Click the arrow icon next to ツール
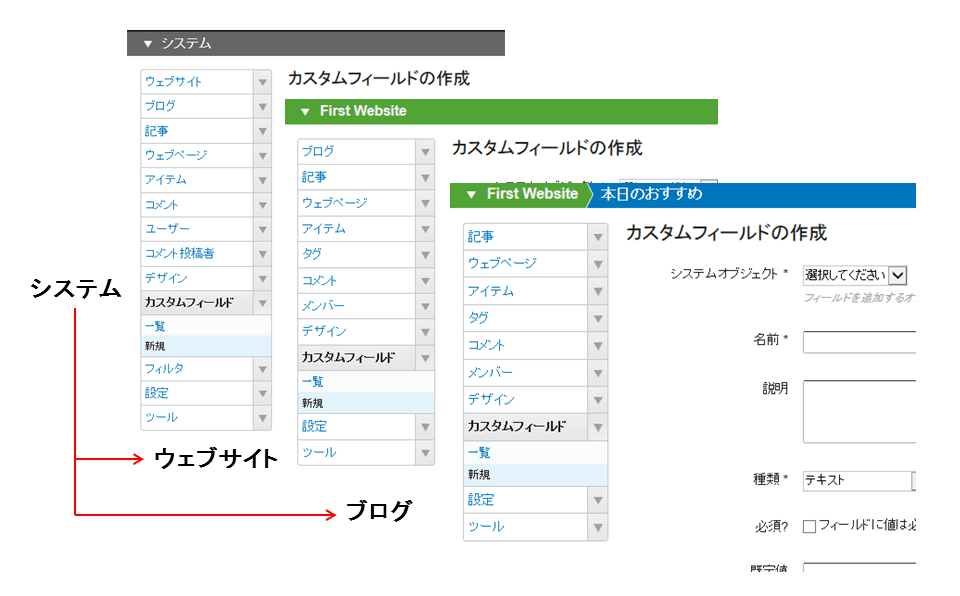The height and width of the screenshot is (596, 960). [263, 419]
